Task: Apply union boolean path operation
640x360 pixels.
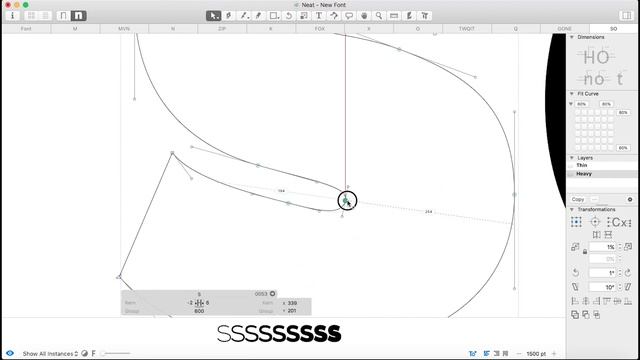Action: [x=575, y=315]
